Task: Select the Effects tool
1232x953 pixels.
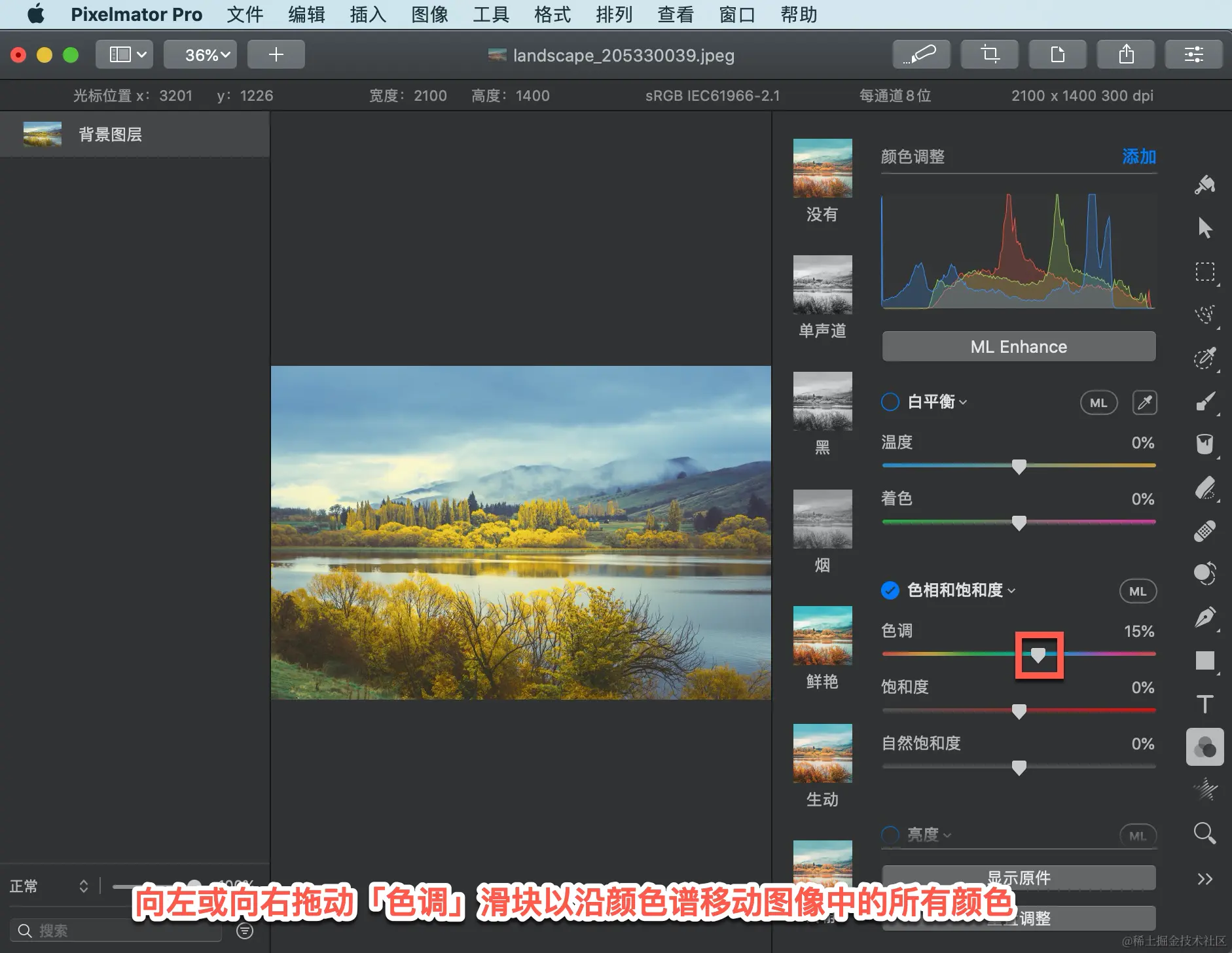Action: point(1205,790)
